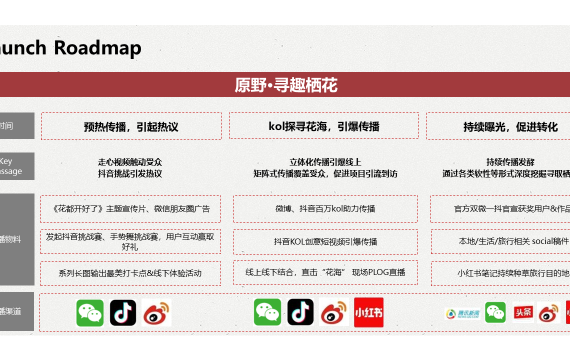Click the gray Key message row label
This screenshot has width=570, height=360.
tap(17, 166)
